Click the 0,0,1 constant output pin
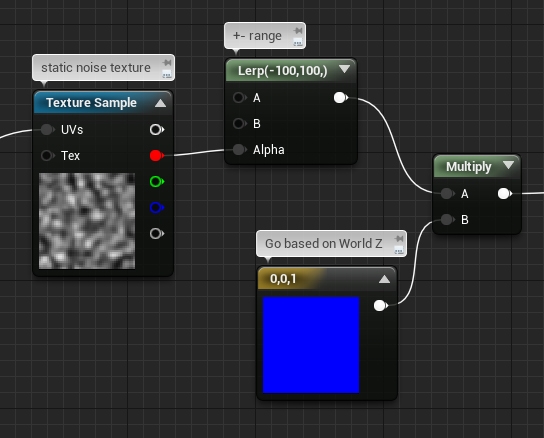Screen dimensions: 544x438 (x=381, y=305)
